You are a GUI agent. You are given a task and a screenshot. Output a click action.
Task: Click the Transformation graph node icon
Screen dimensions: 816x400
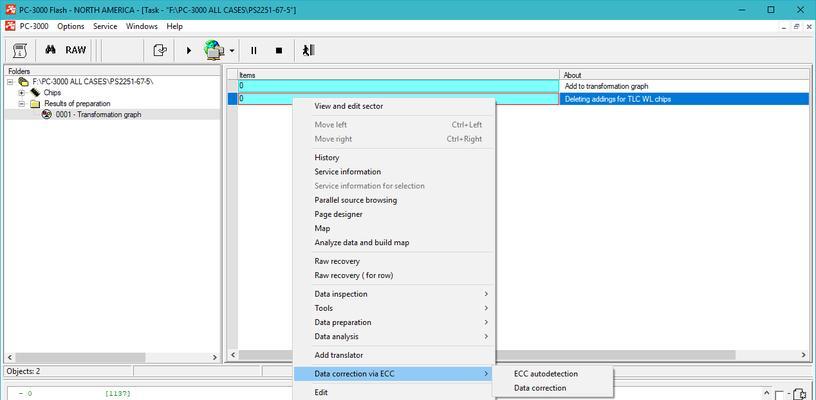click(47, 114)
